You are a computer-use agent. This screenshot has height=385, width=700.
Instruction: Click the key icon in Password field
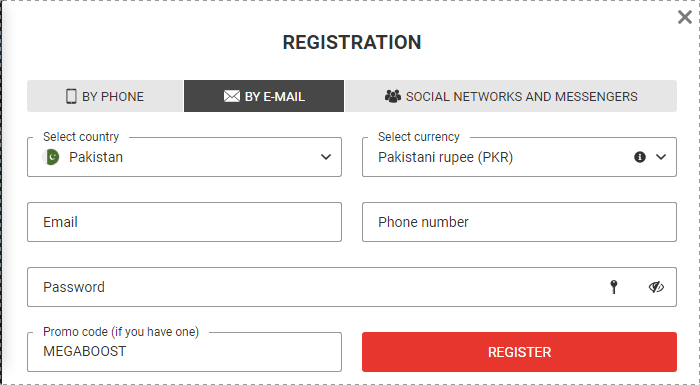(x=614, y=287)
